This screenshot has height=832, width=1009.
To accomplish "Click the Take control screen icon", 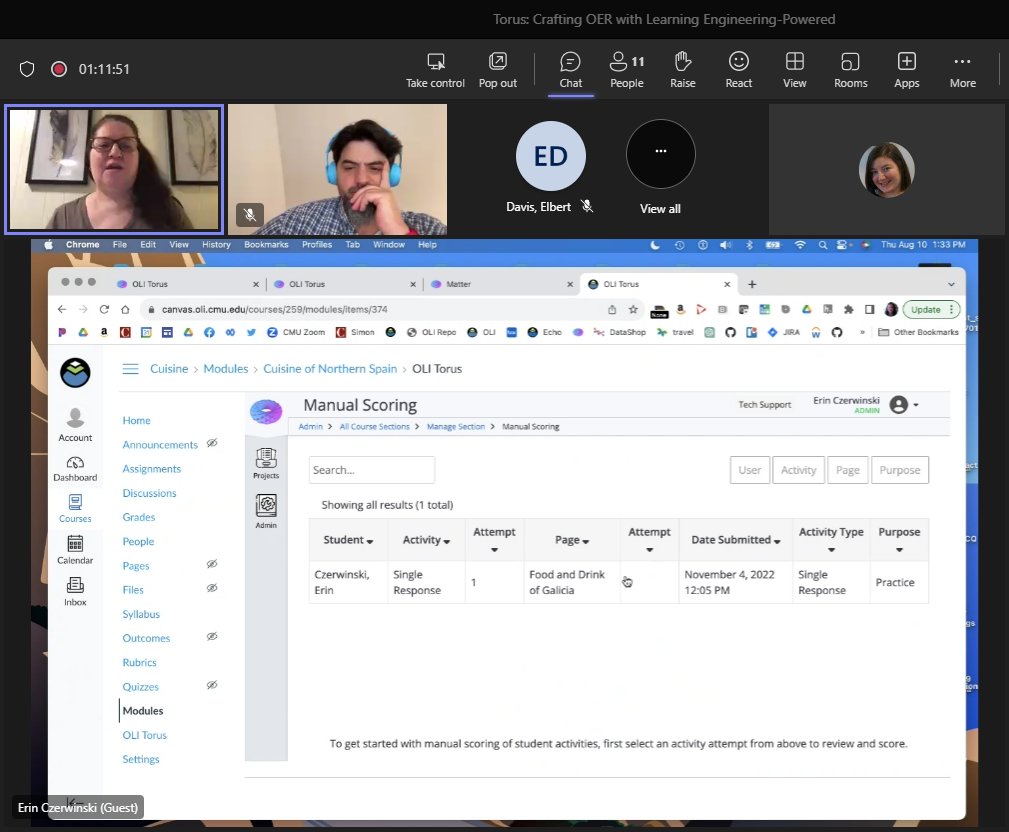I will pyautogui.click(x=436, y=62).
